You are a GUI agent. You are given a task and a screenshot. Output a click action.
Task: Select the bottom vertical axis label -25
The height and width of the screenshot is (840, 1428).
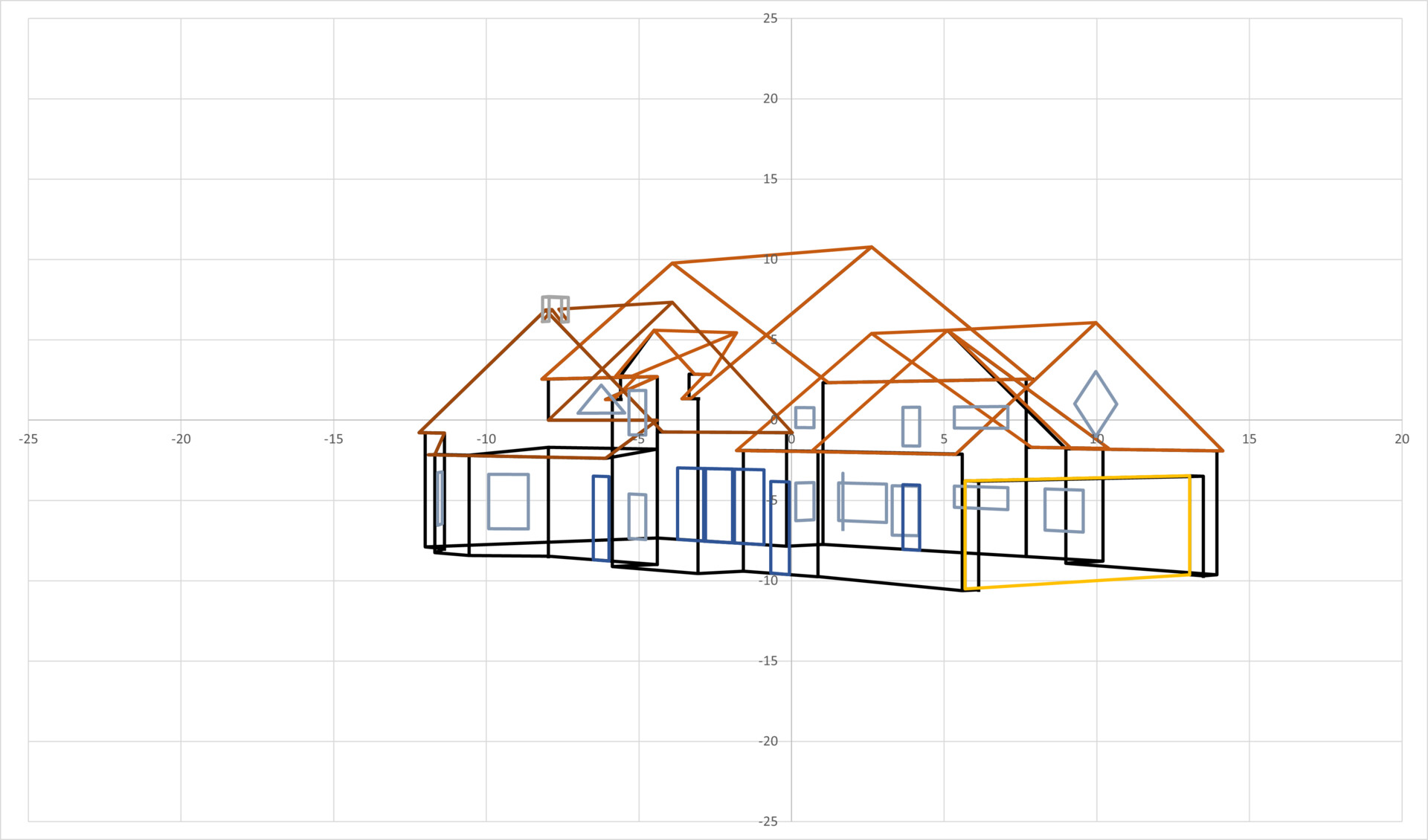click(768, 821)
